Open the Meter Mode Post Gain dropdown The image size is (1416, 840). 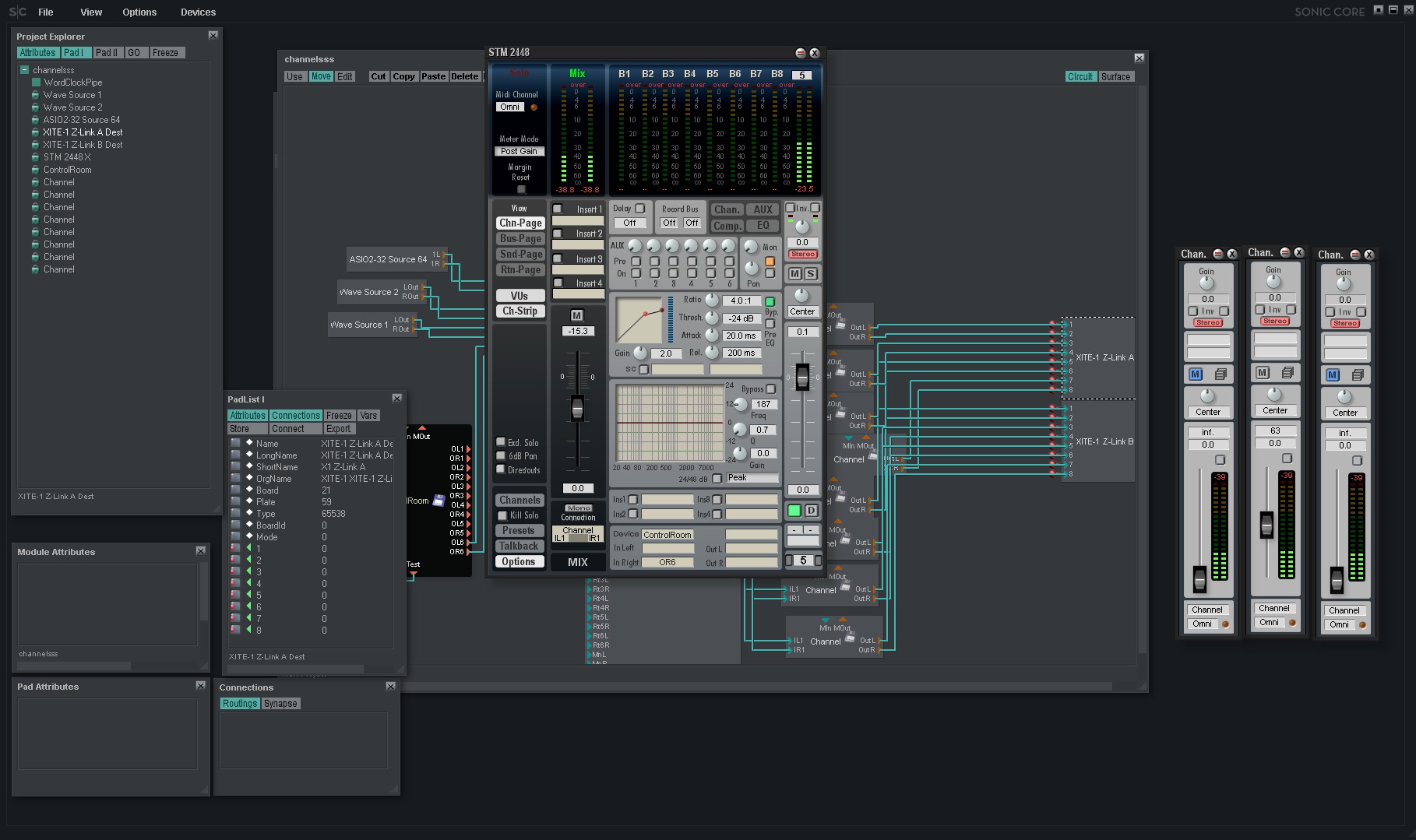(x=519, y=152)
